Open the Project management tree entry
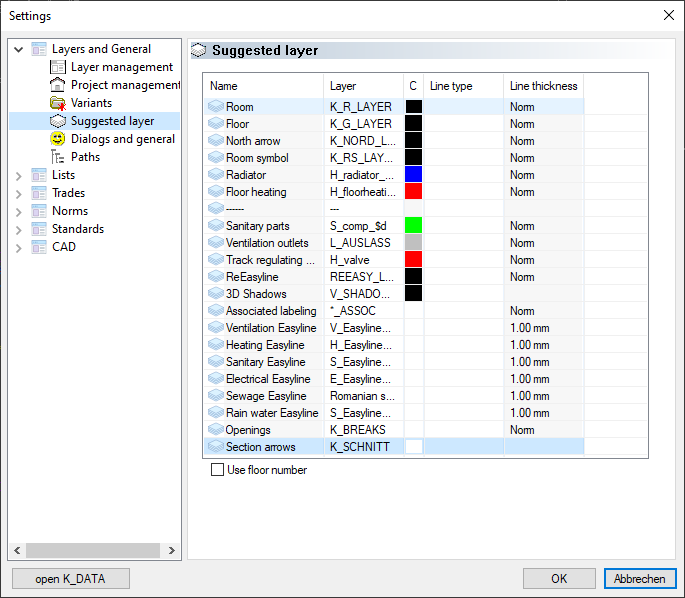 [x=125, y=85]
